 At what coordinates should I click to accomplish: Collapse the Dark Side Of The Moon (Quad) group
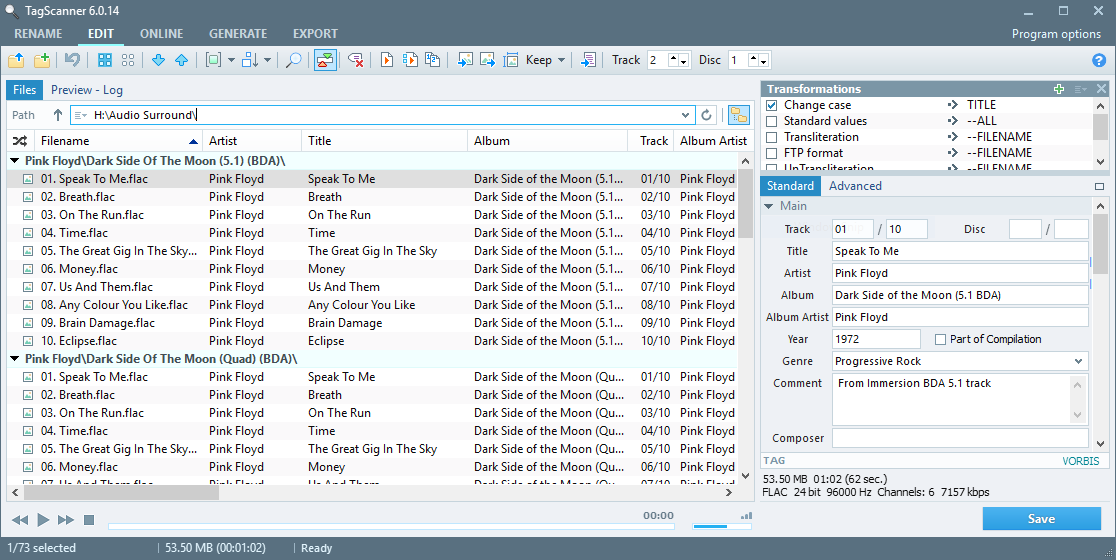click(15, 359)
